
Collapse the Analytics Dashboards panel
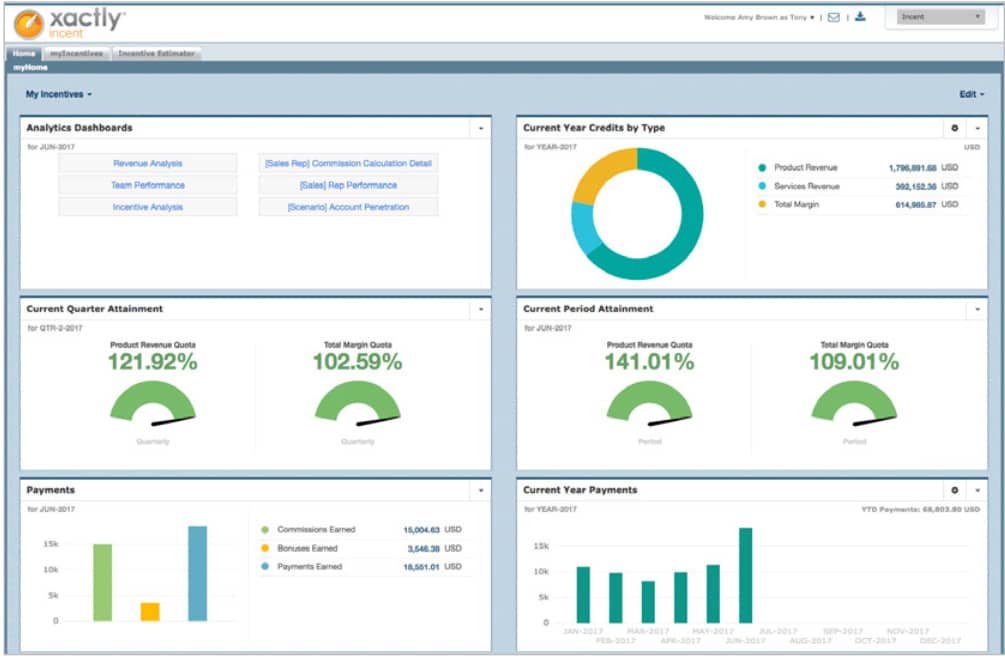[481, 127]
